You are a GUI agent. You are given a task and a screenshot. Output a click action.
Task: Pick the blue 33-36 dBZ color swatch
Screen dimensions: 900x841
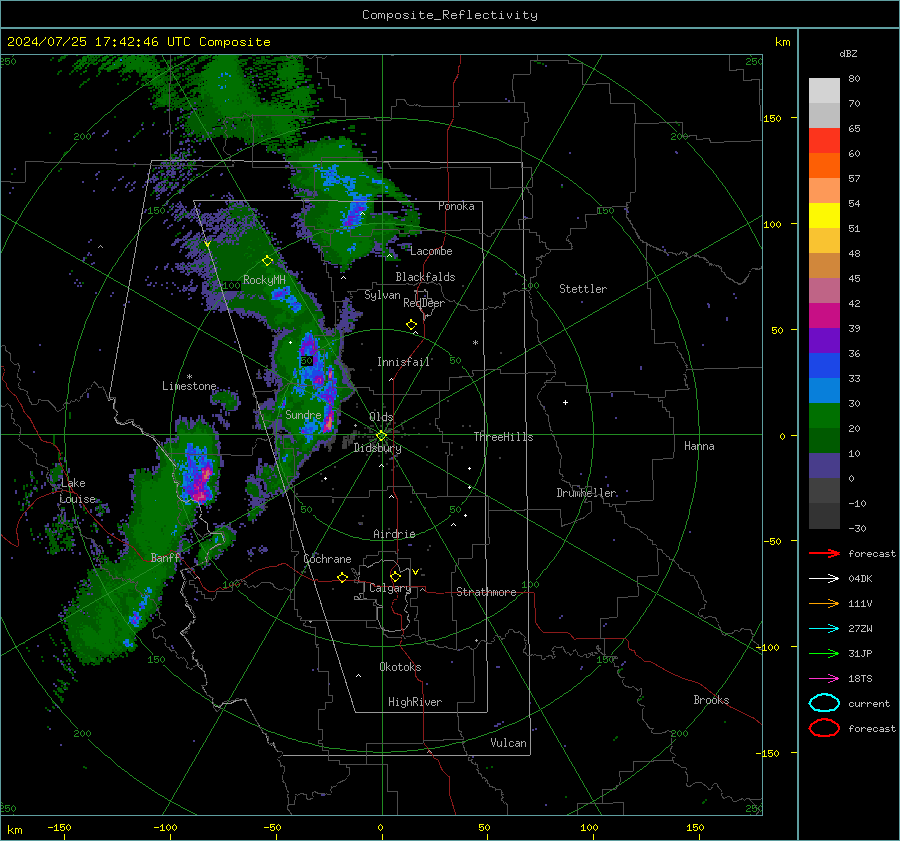click(x=824, y=366)
